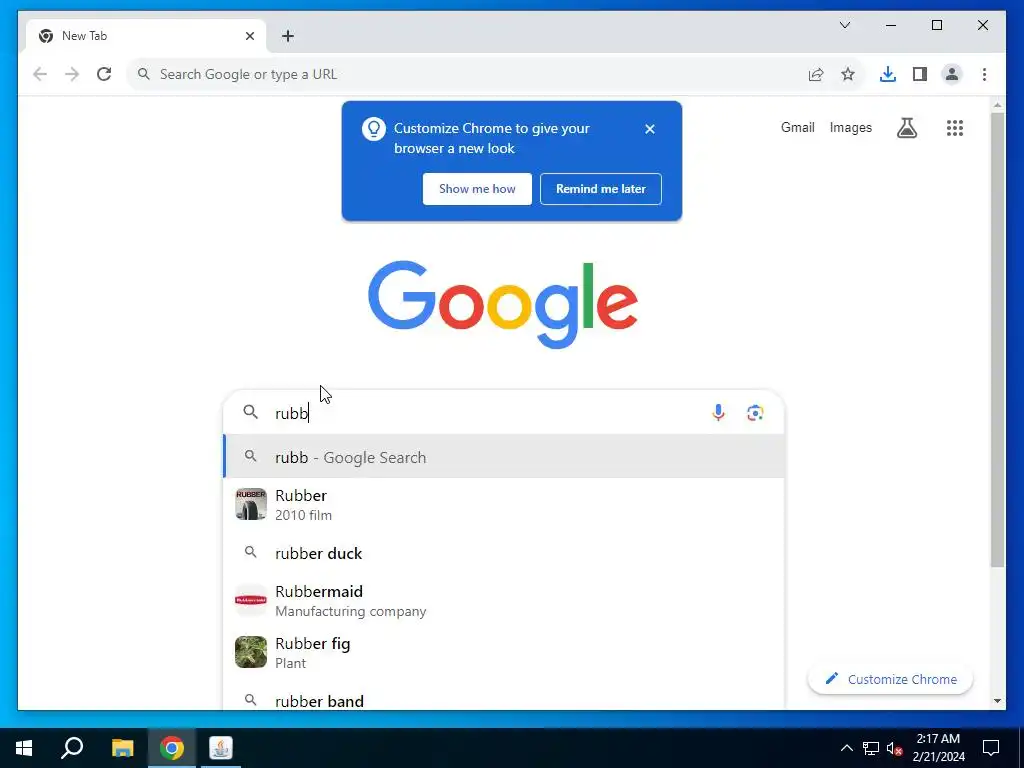Open the clock showing 2:17 AM

point(938,748)
